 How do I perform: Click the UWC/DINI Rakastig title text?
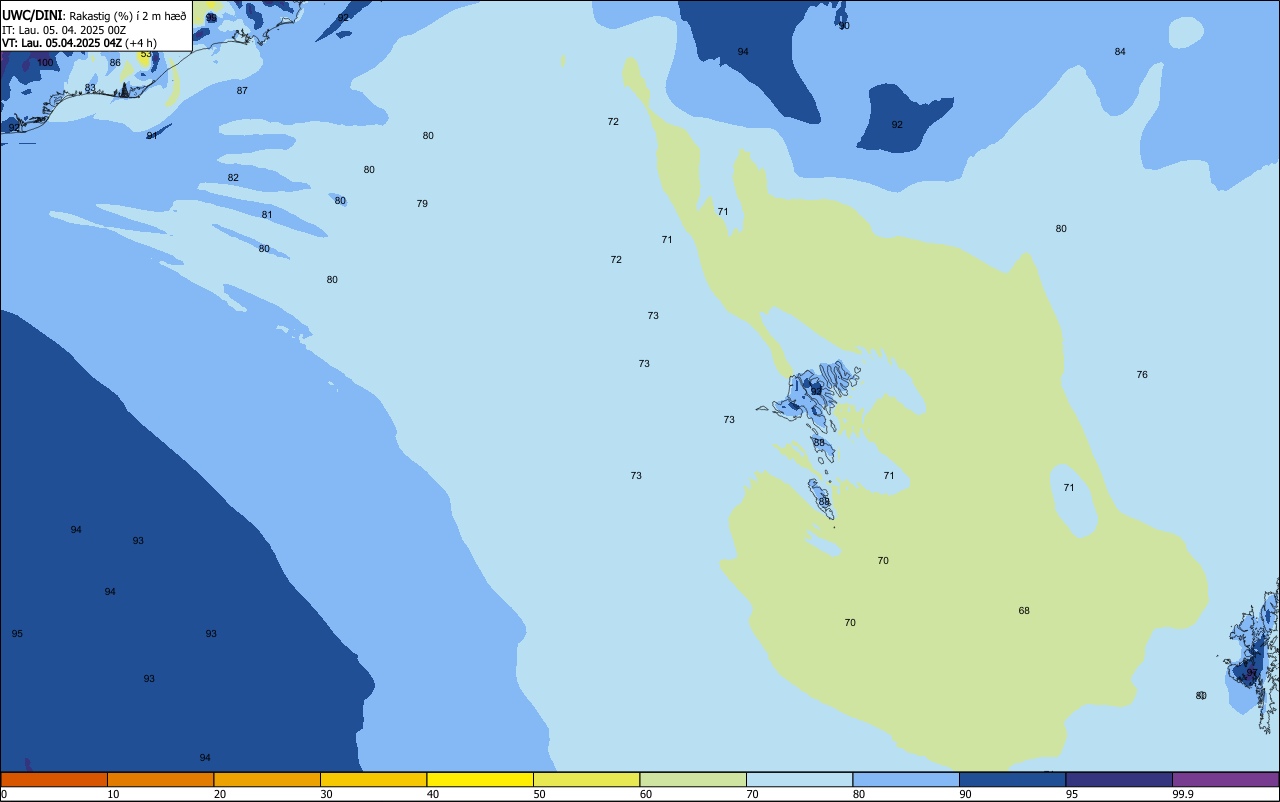coord(94,15)
